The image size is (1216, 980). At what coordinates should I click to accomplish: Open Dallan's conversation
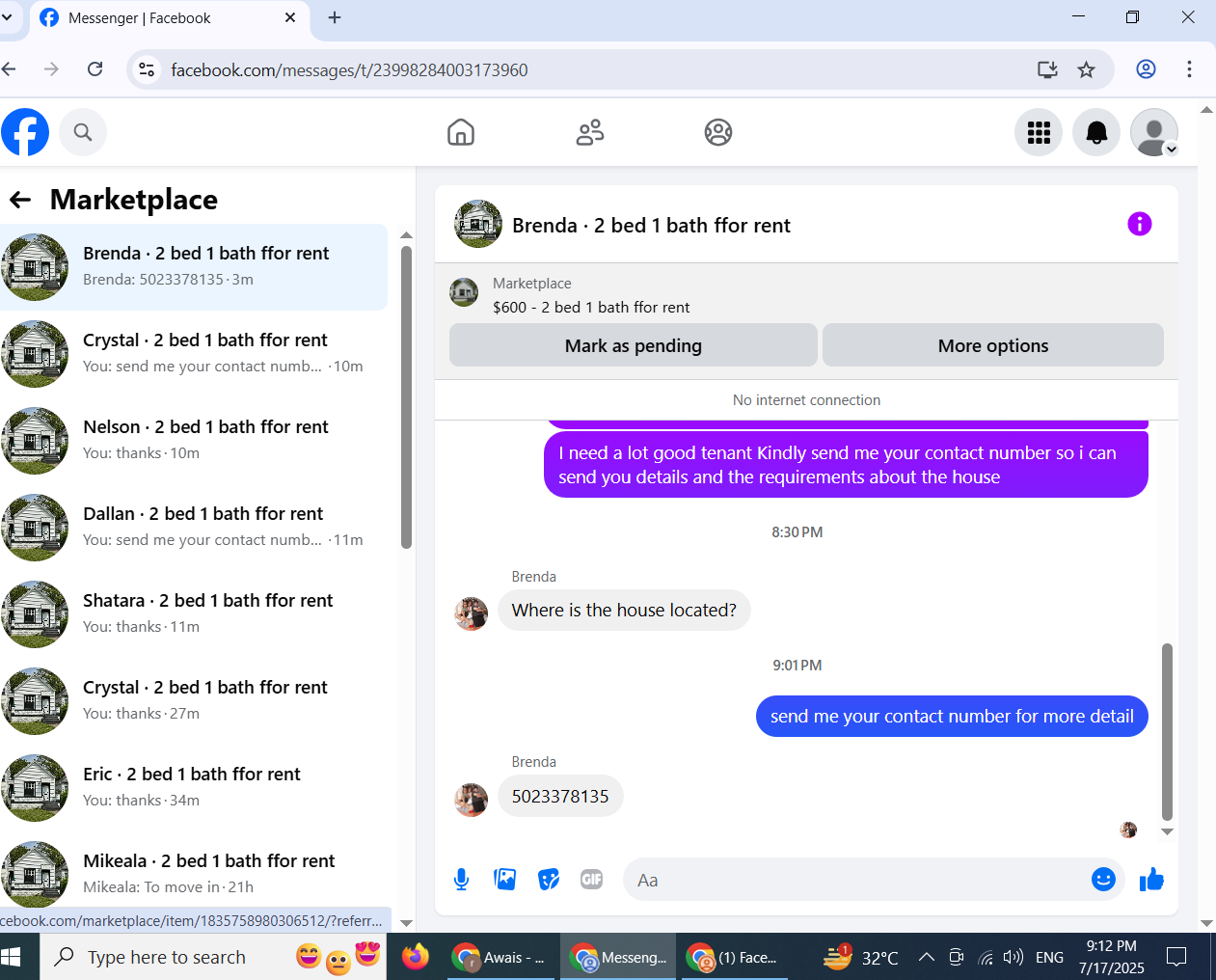click(194, 528)
